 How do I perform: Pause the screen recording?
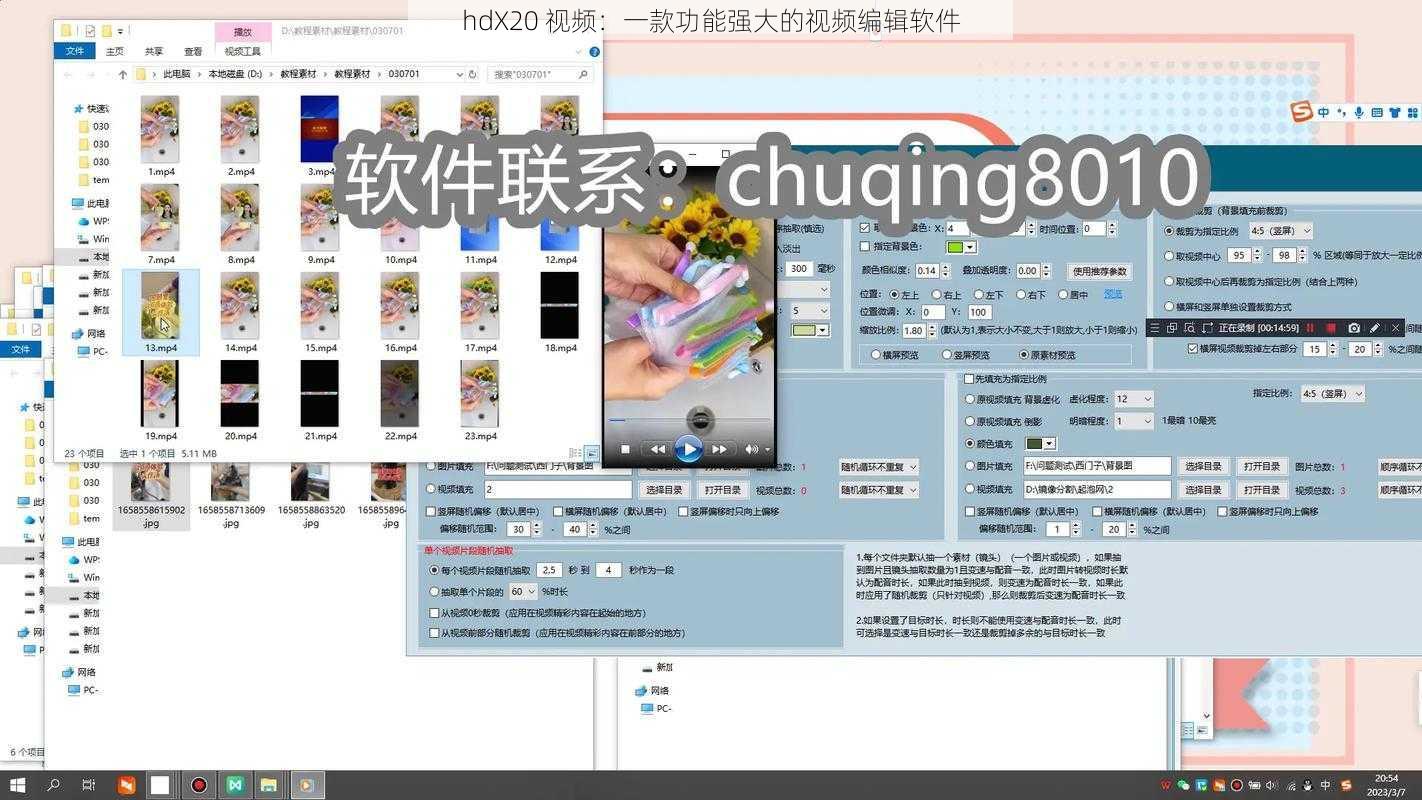pos(1310,328)
